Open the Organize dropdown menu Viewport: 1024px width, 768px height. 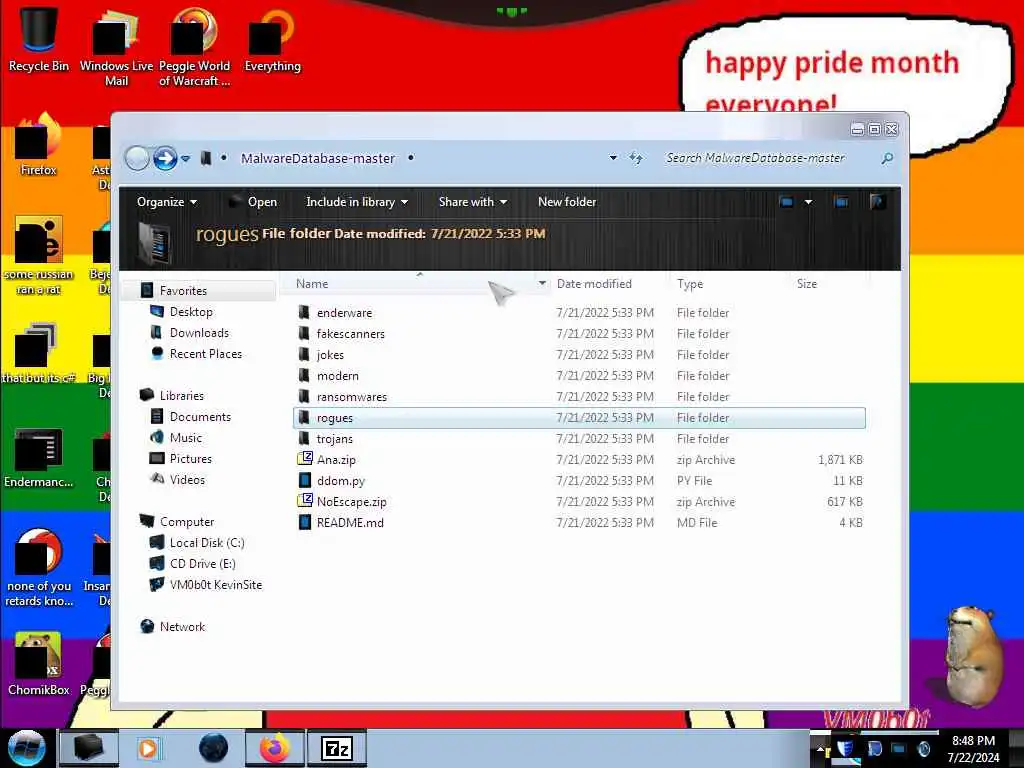pyautogui.click(x=167, y=202)
